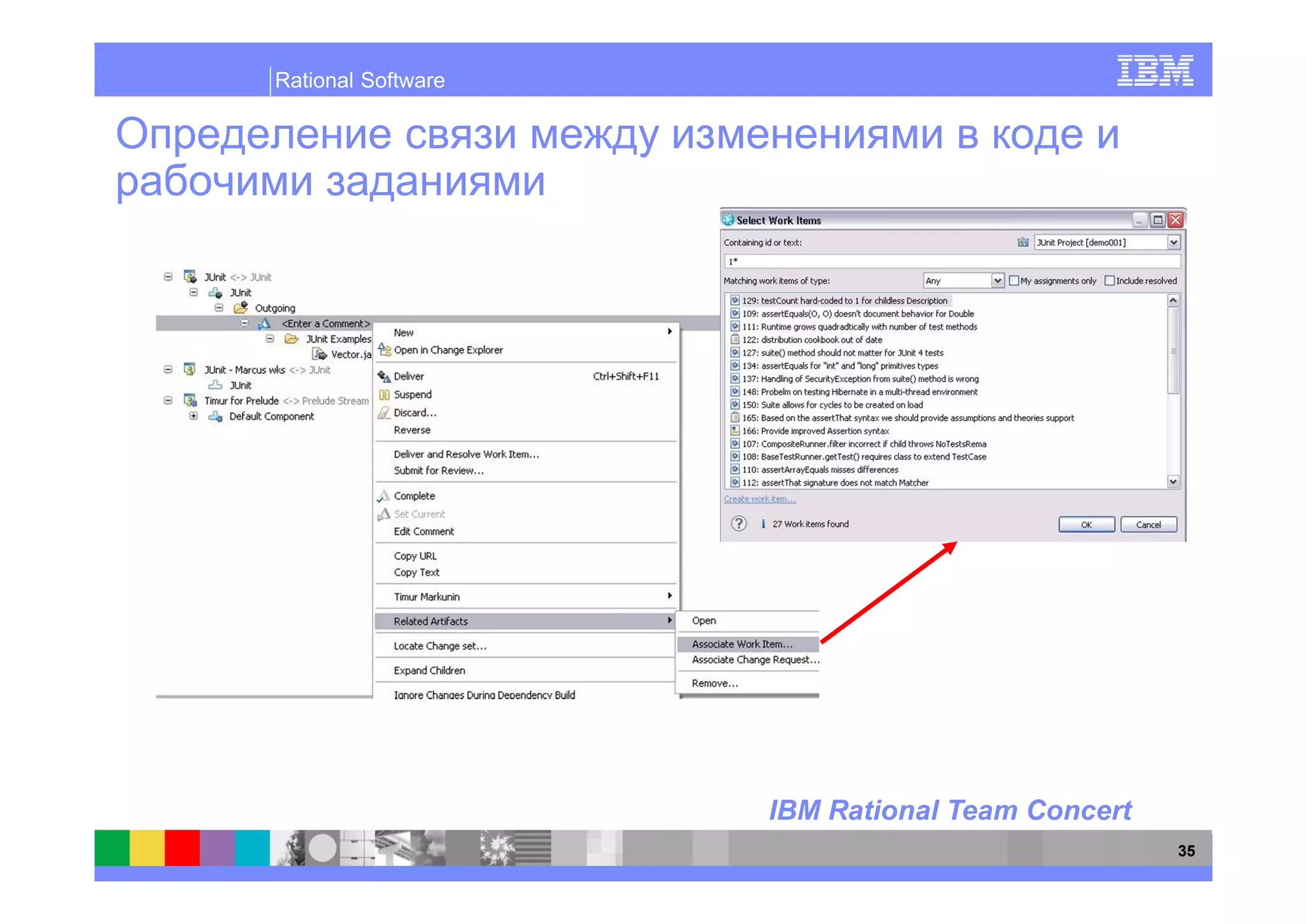Select Remove... in Related Artifacts submenu
Screen dimensions: 1307x924
(x=748, y=683)
